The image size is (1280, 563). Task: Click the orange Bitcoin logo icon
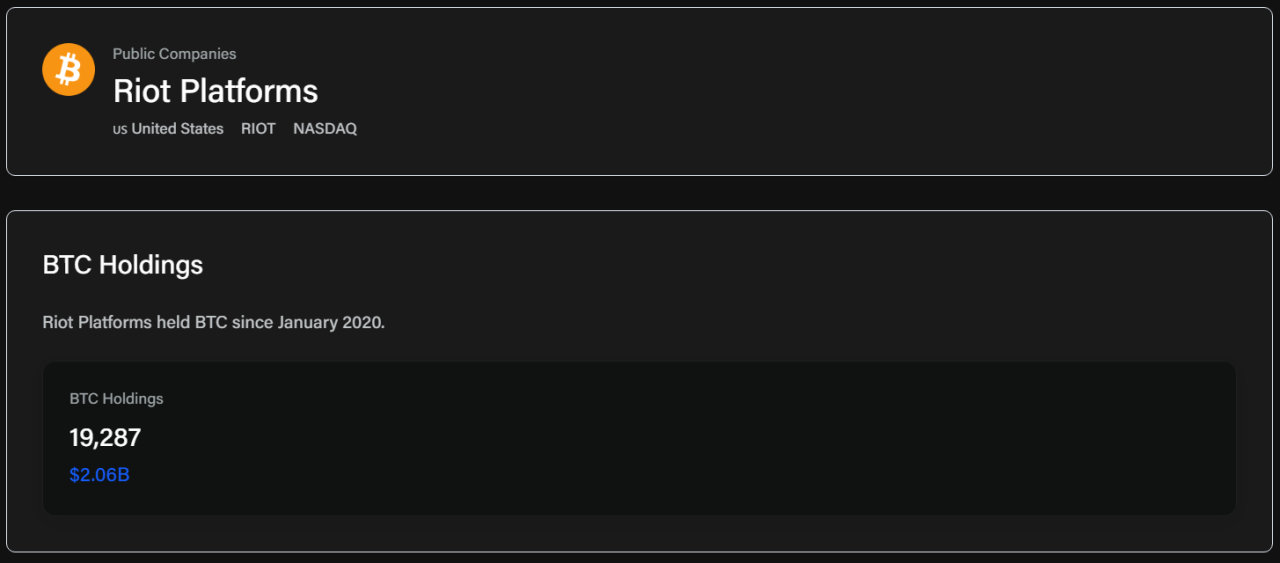pyautogui.click(x=68, y=70)
